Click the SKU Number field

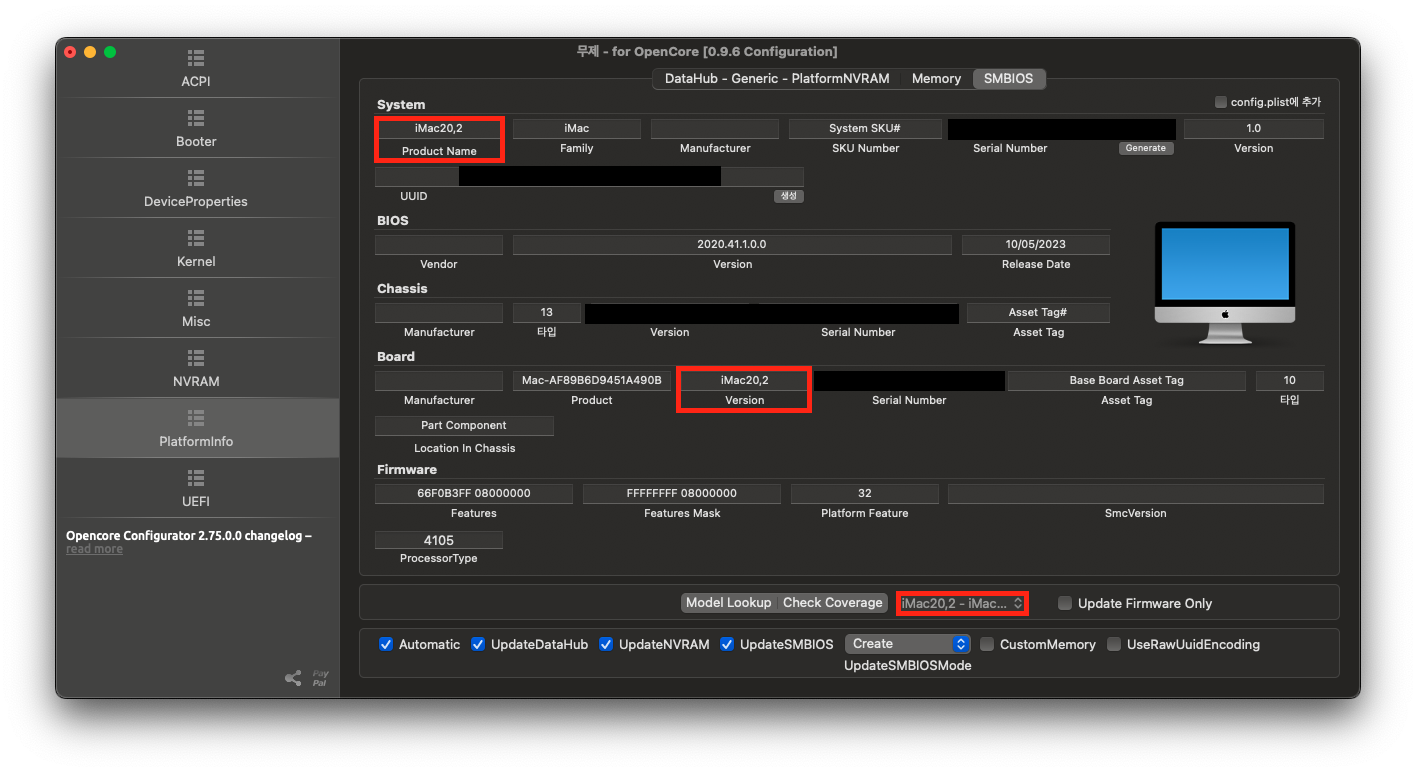[x=865, y=128]
